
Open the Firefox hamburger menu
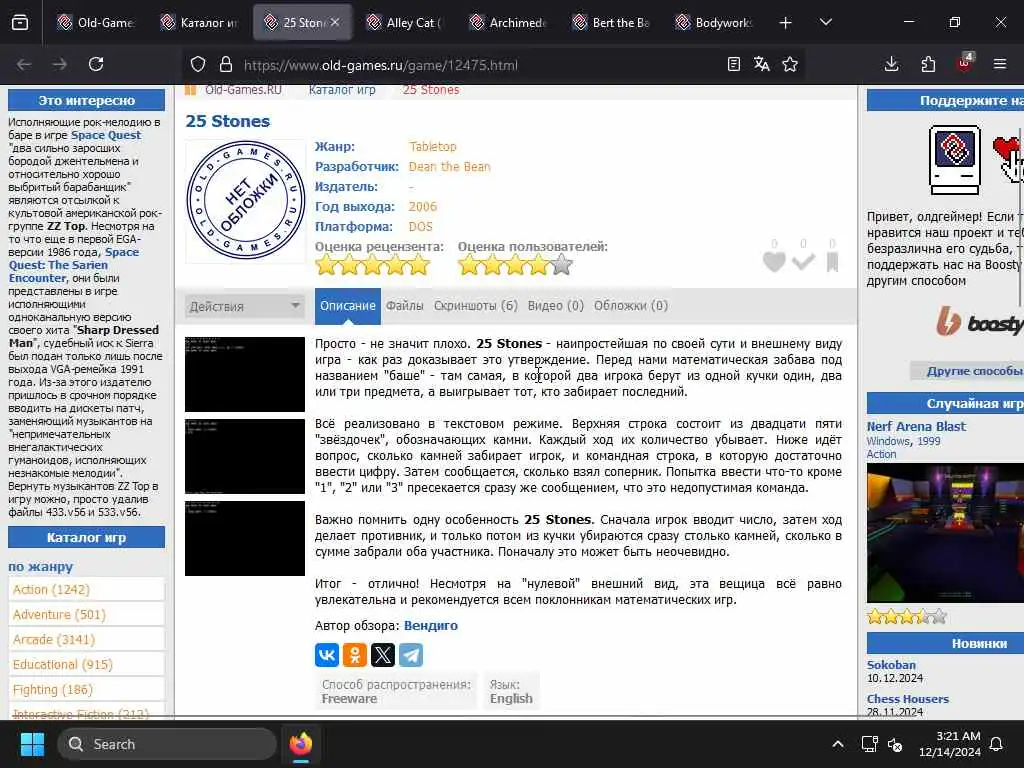[x=1000, y=64]
